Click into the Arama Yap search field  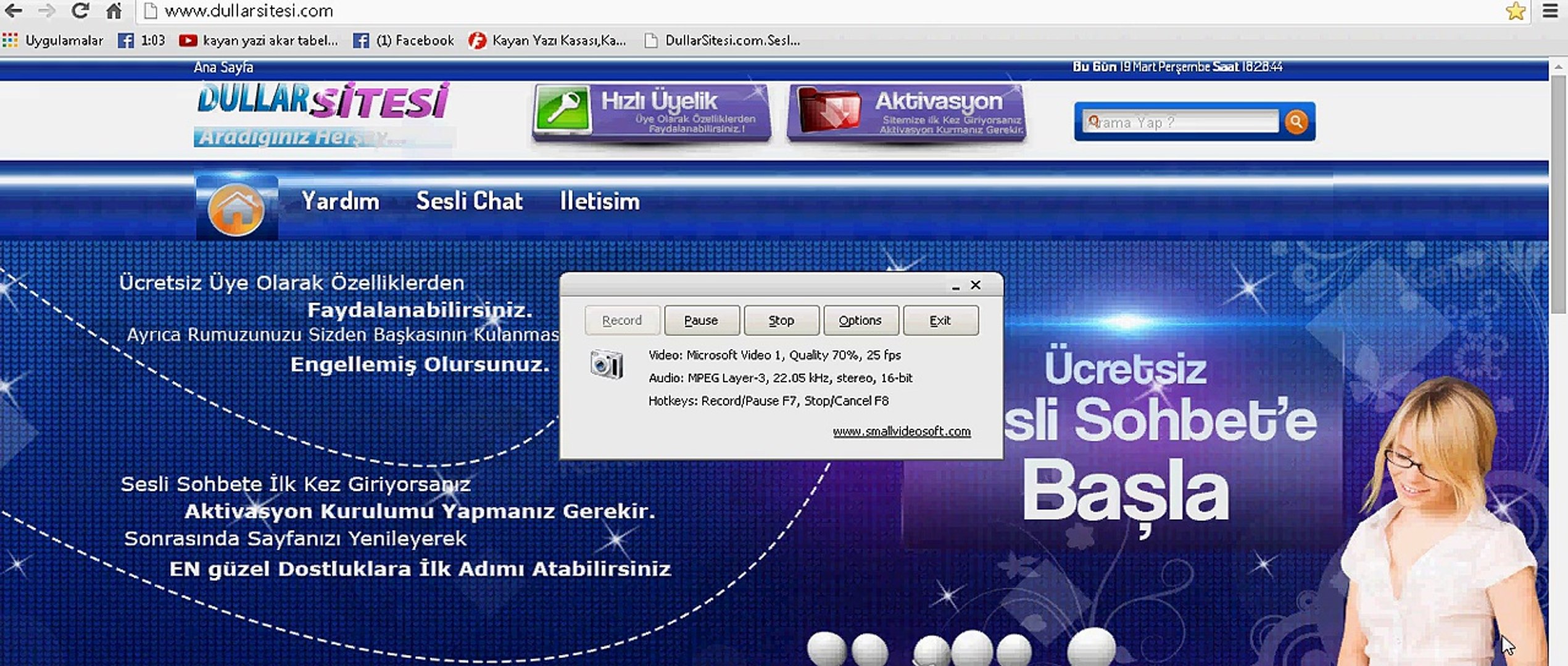pyautogui.click(x=1182, y=122)
